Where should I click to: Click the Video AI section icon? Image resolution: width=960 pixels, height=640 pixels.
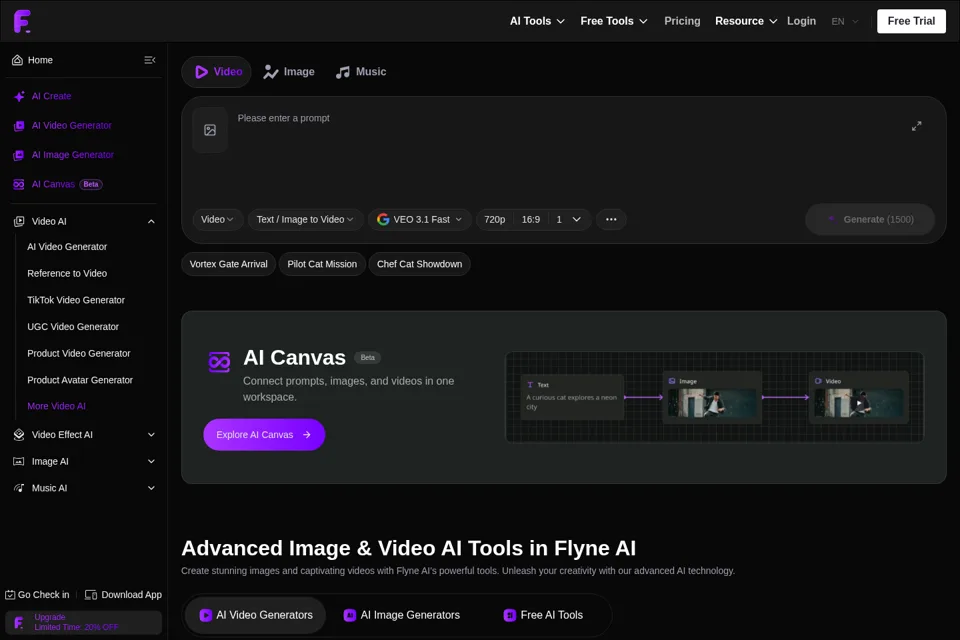pyautogui.click(x=19, y=221)
